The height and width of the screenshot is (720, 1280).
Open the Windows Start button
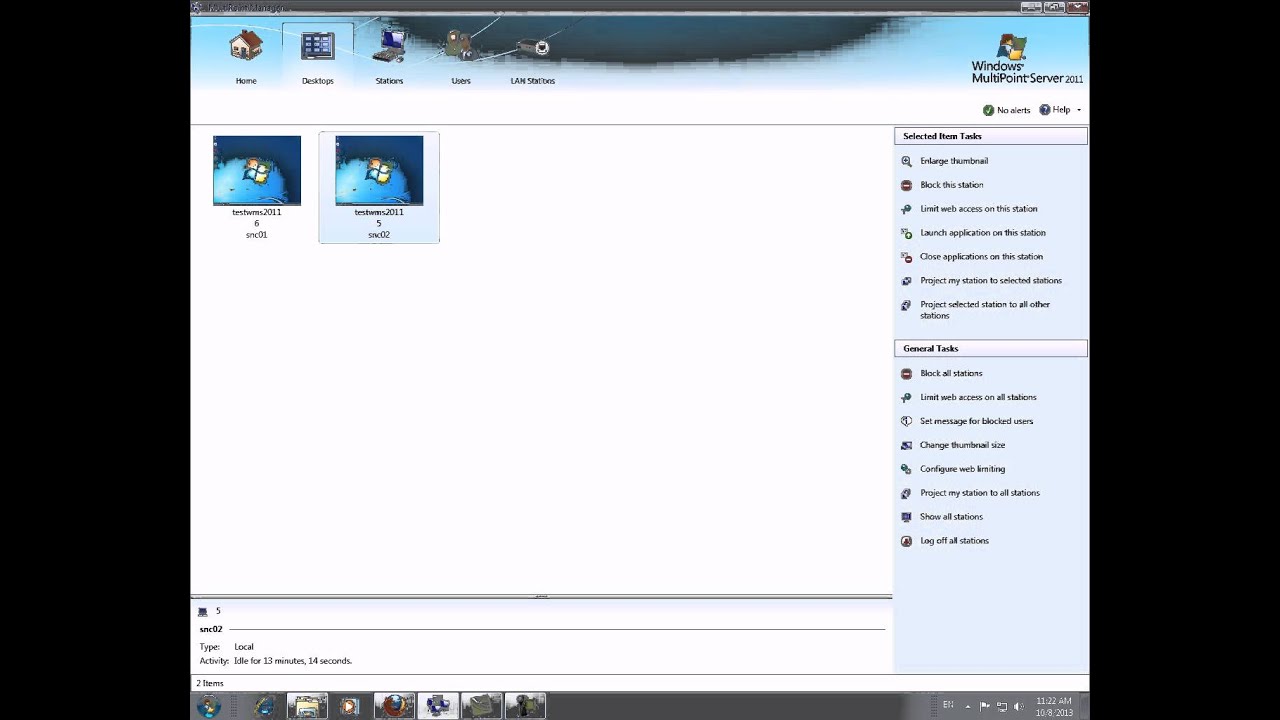coord(209,706)
